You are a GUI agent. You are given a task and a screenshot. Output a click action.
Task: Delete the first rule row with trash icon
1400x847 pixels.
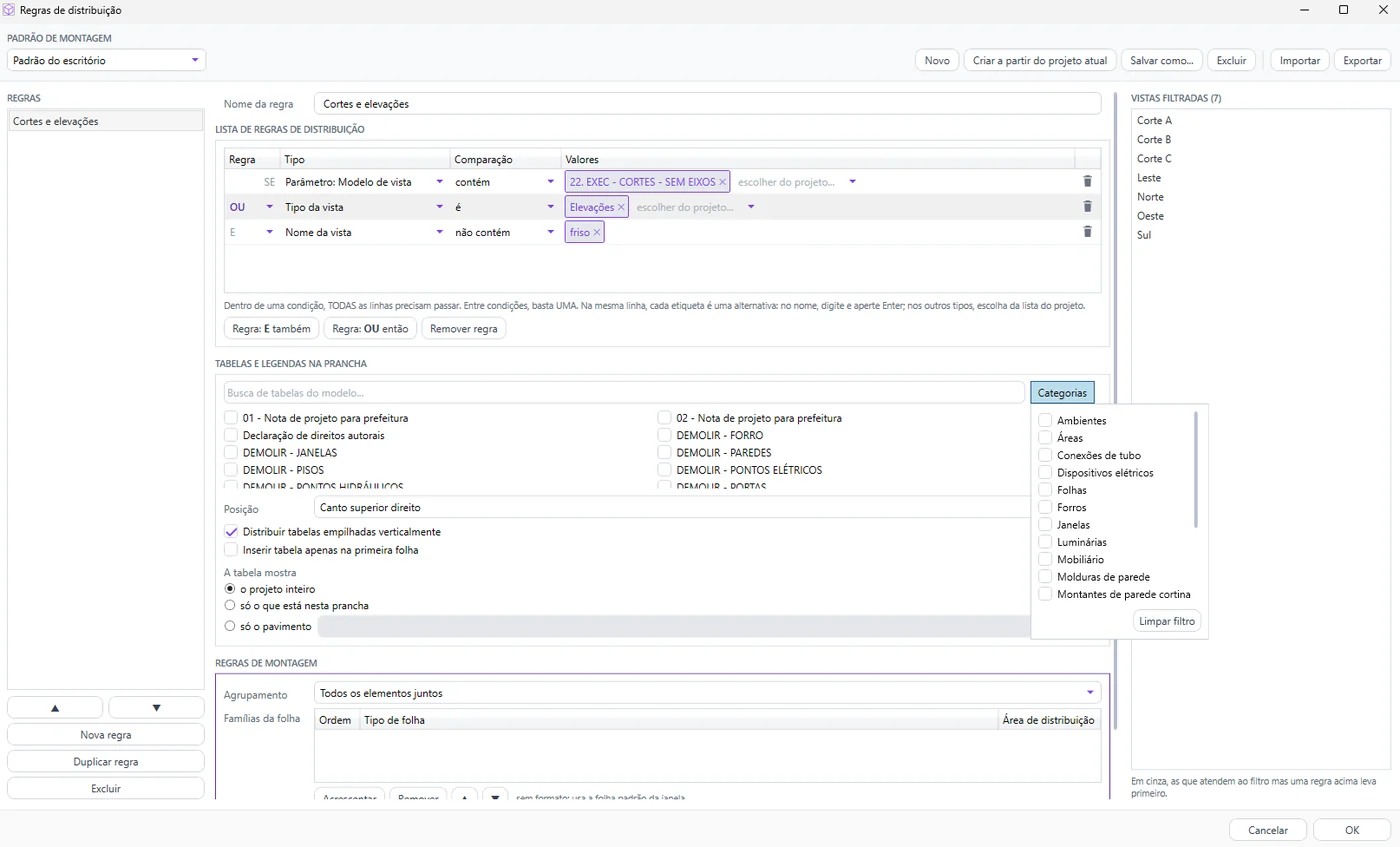click(x=1087, y=182)
